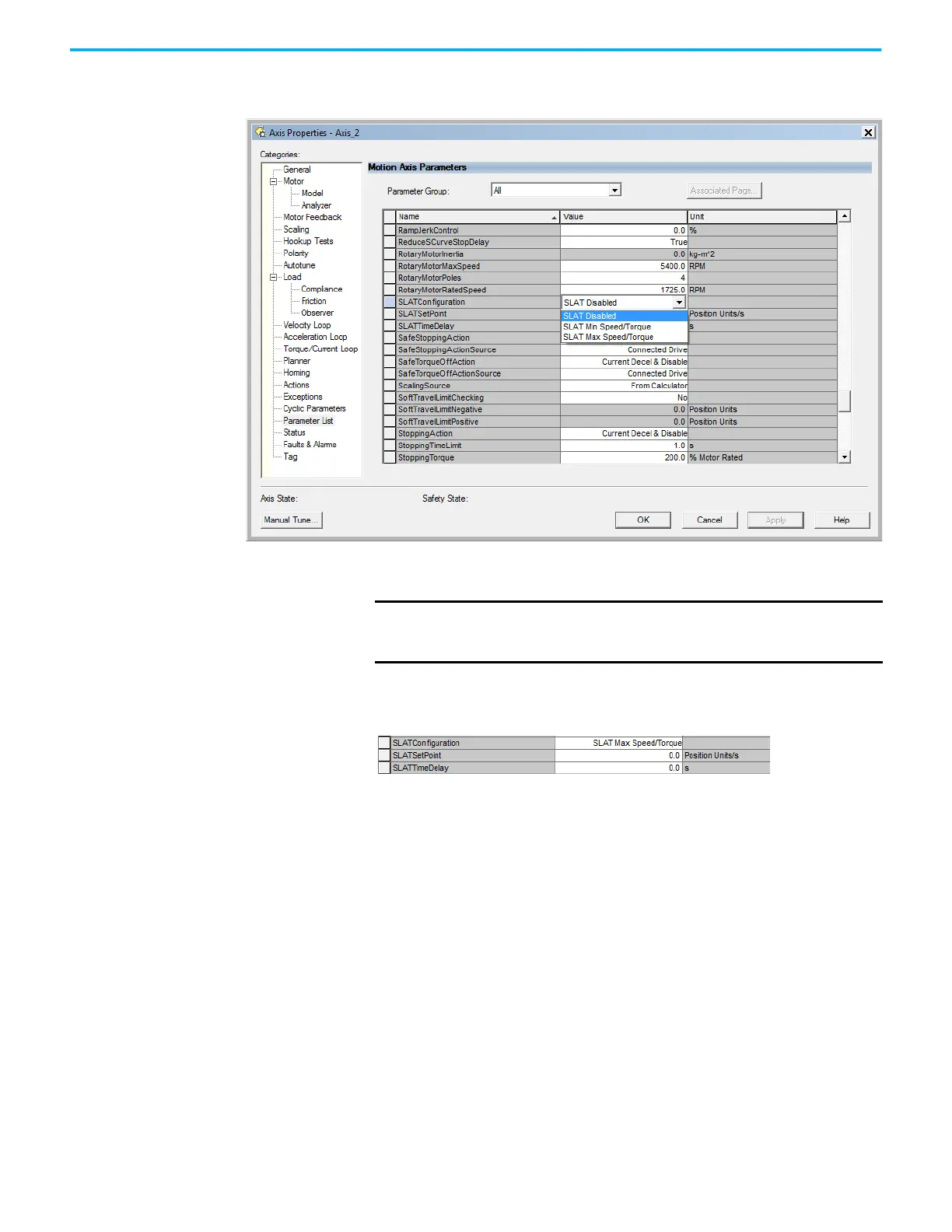The width and height of the screenshot is (952, 1232).
Task: Tick the StoppingTorque row checkbox
Action: [x=390, y=457]
